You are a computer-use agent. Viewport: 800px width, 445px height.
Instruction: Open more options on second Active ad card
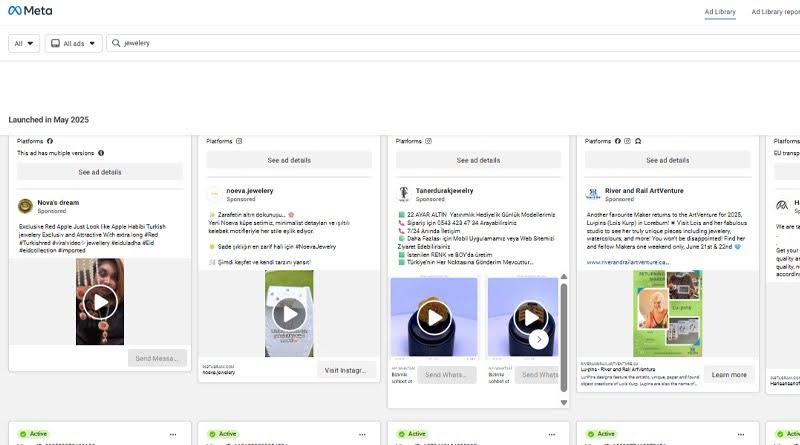pos(362,434)
